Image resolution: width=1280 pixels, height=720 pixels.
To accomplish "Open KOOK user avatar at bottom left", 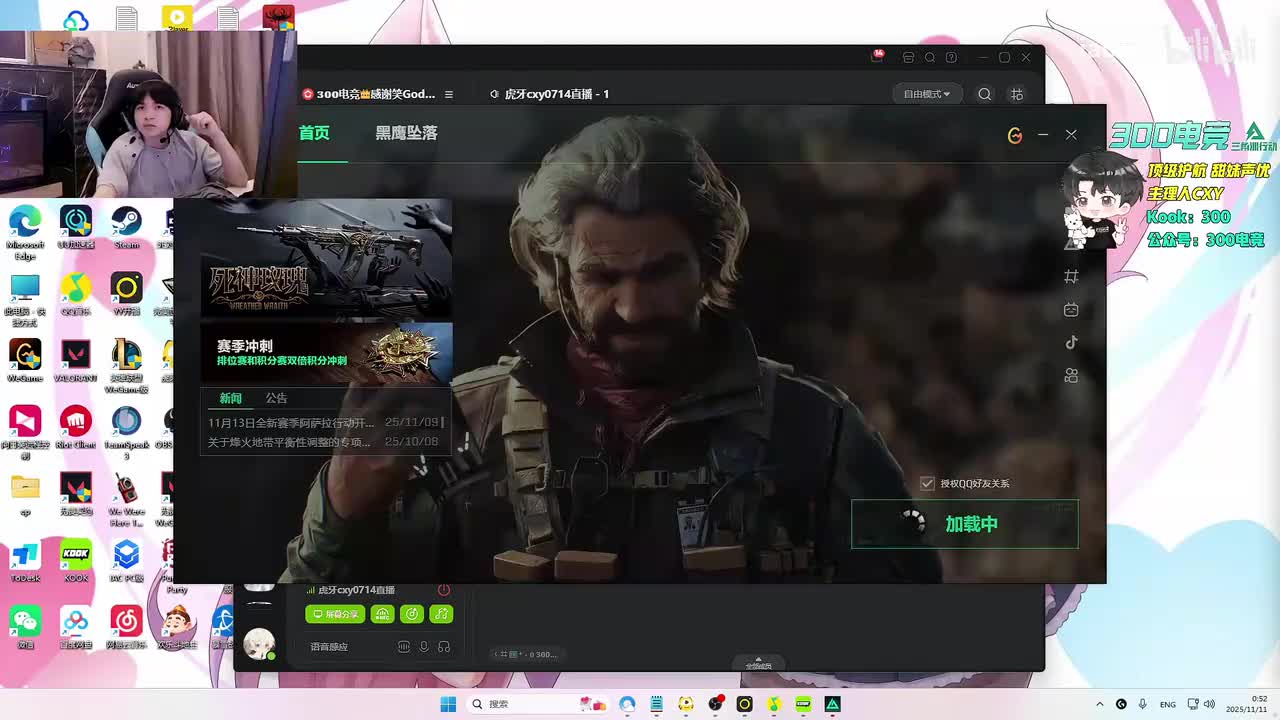I will (260, 643).
